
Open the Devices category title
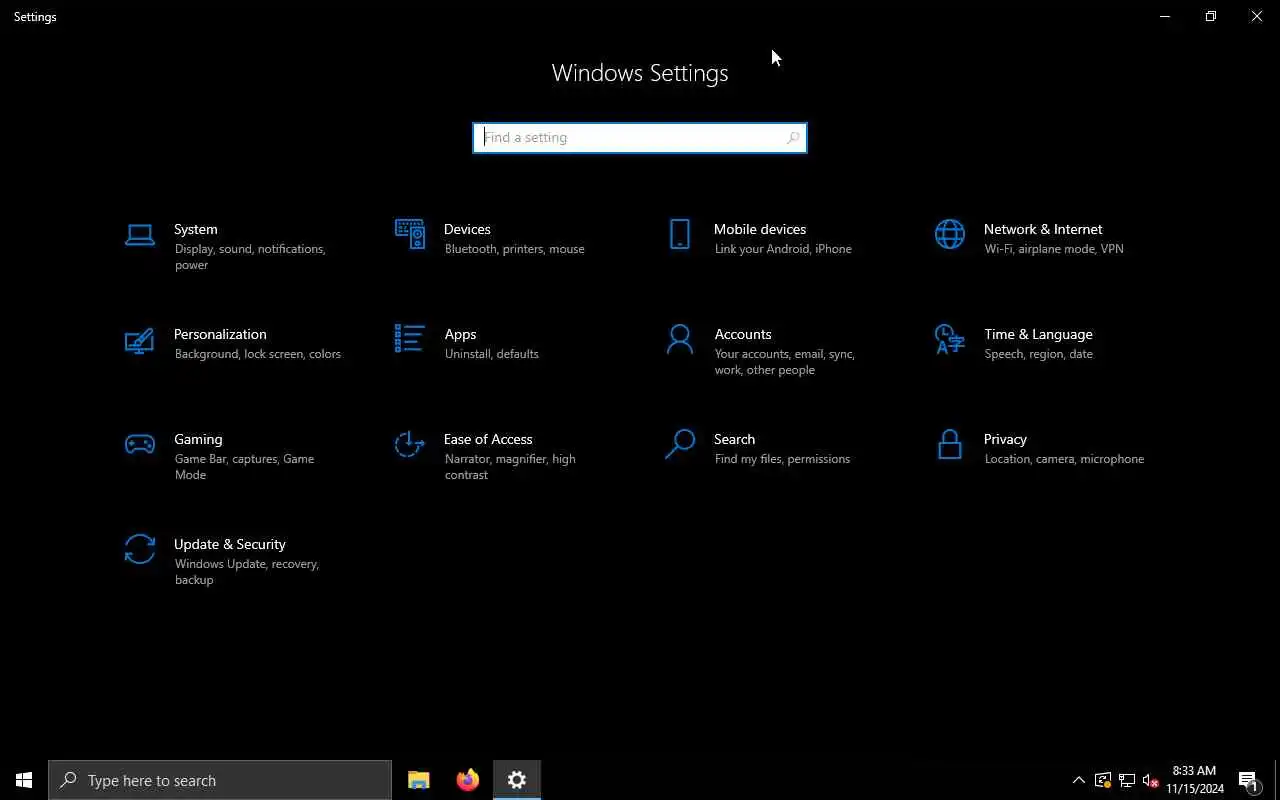467,229
